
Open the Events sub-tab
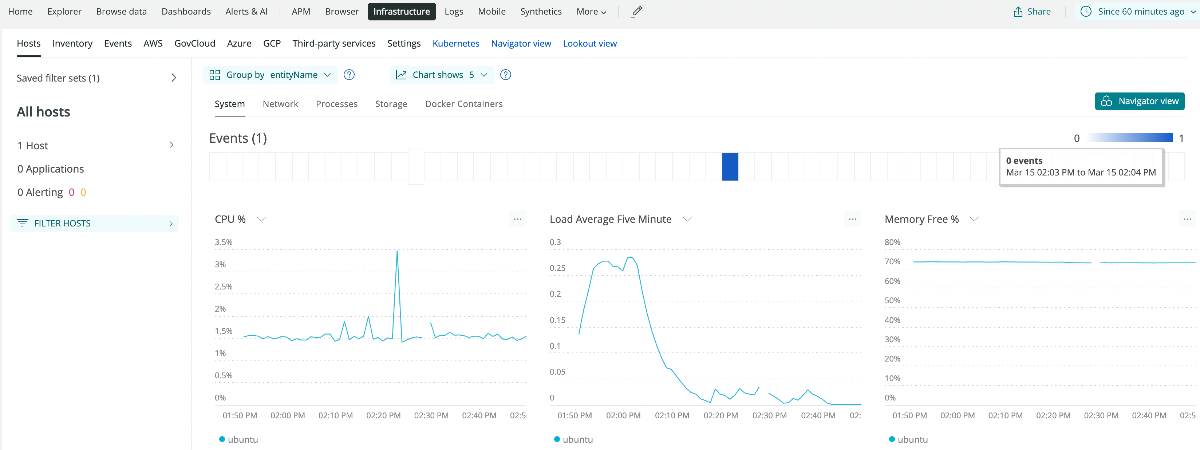click(118, 44)
